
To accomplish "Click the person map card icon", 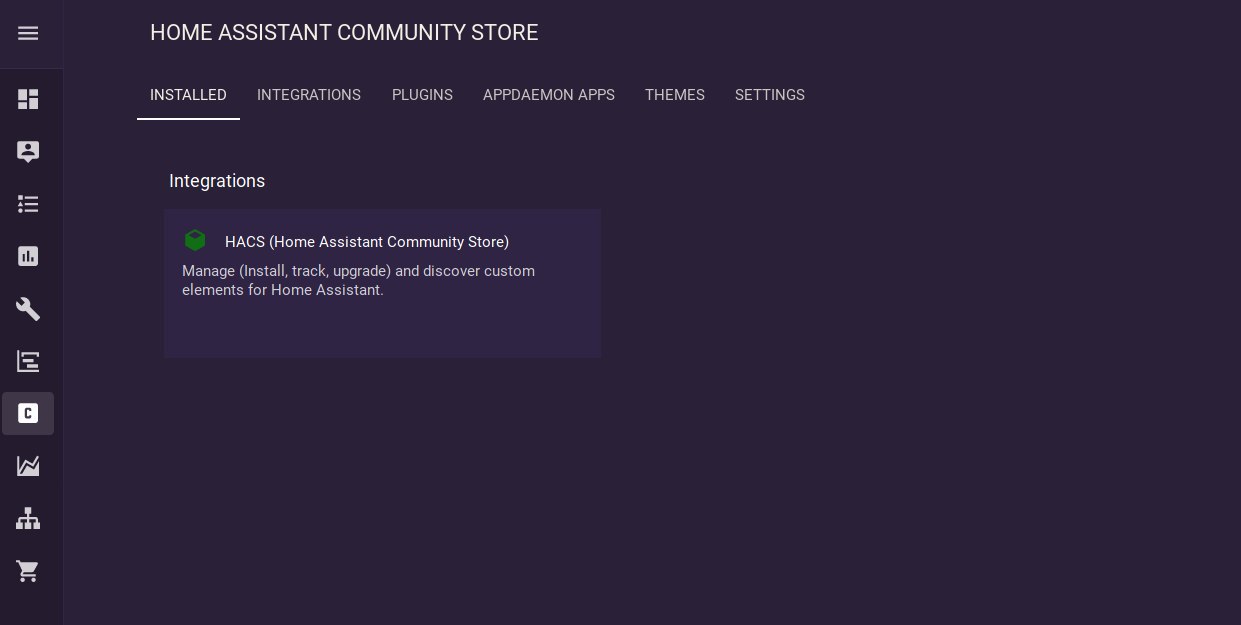I will point(28,151).
